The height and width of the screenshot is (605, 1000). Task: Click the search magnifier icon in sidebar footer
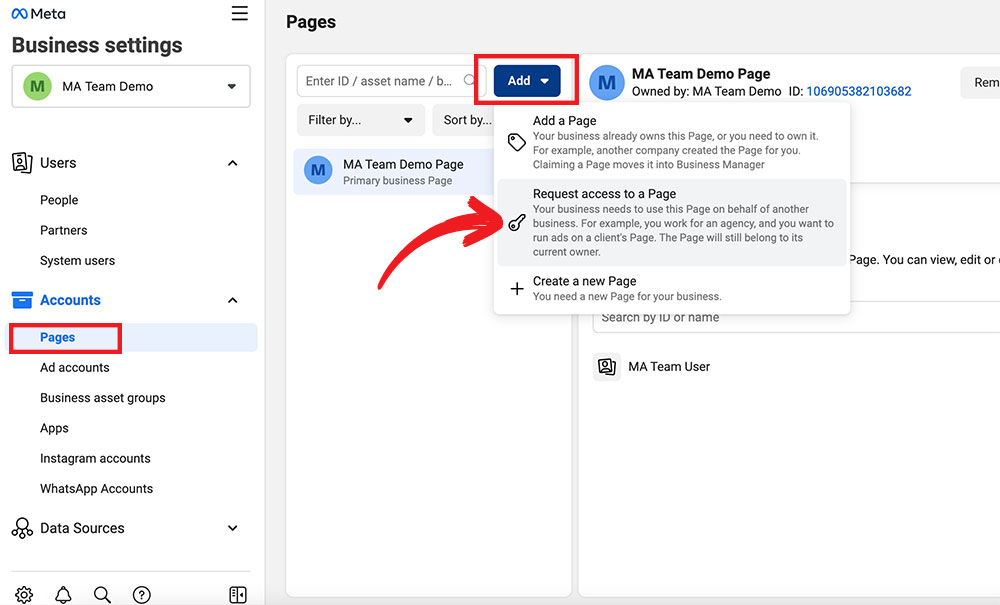(102, 595)
